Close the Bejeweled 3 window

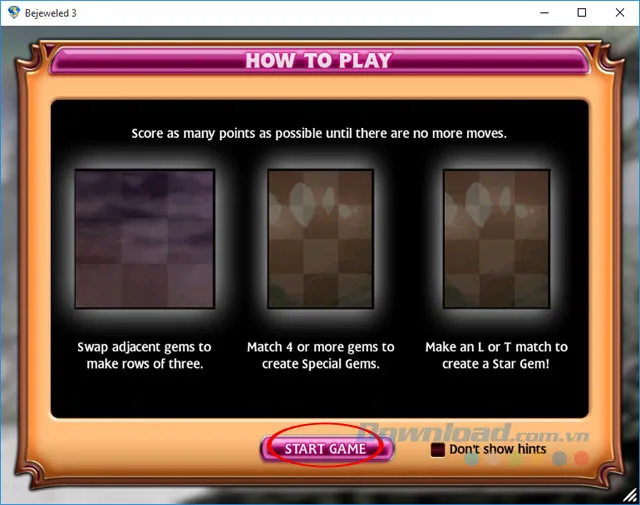pyautogui.click(x=620, y=13)
